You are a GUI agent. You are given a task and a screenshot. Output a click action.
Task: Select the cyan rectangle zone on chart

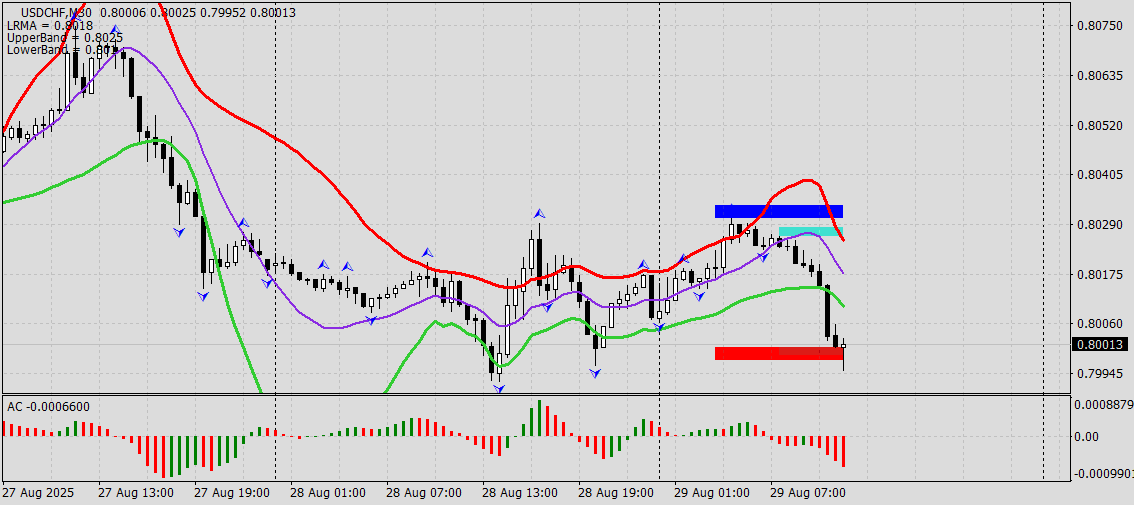[810, 231]
